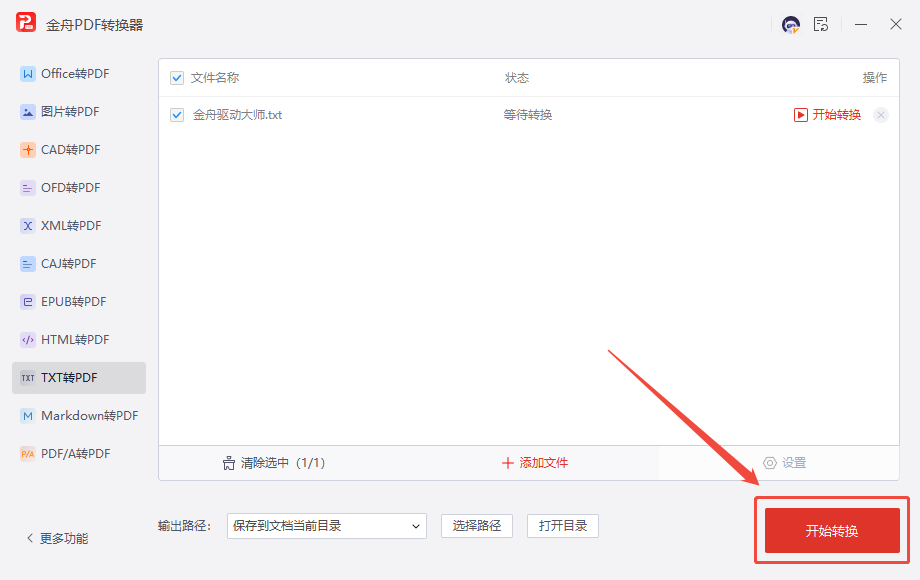This screenshot has width=920, height=580.
Task: Click the red plus icon for 添加文件
Action: click(x=508, y=463)
